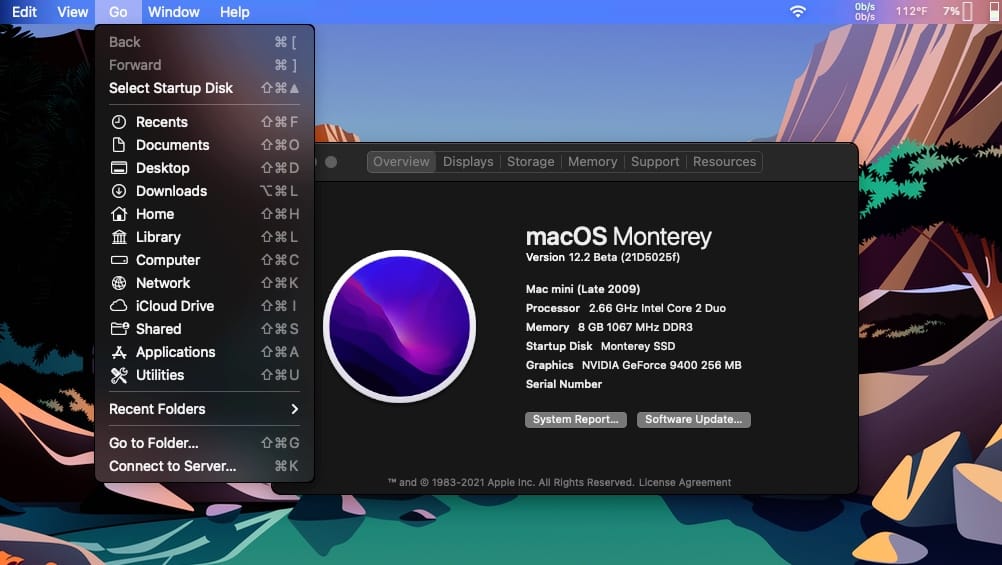Image resolution: width=1002 pixels, height=565 pixels.
Task: Click the System Report… button
Action: tap(576, 419)
